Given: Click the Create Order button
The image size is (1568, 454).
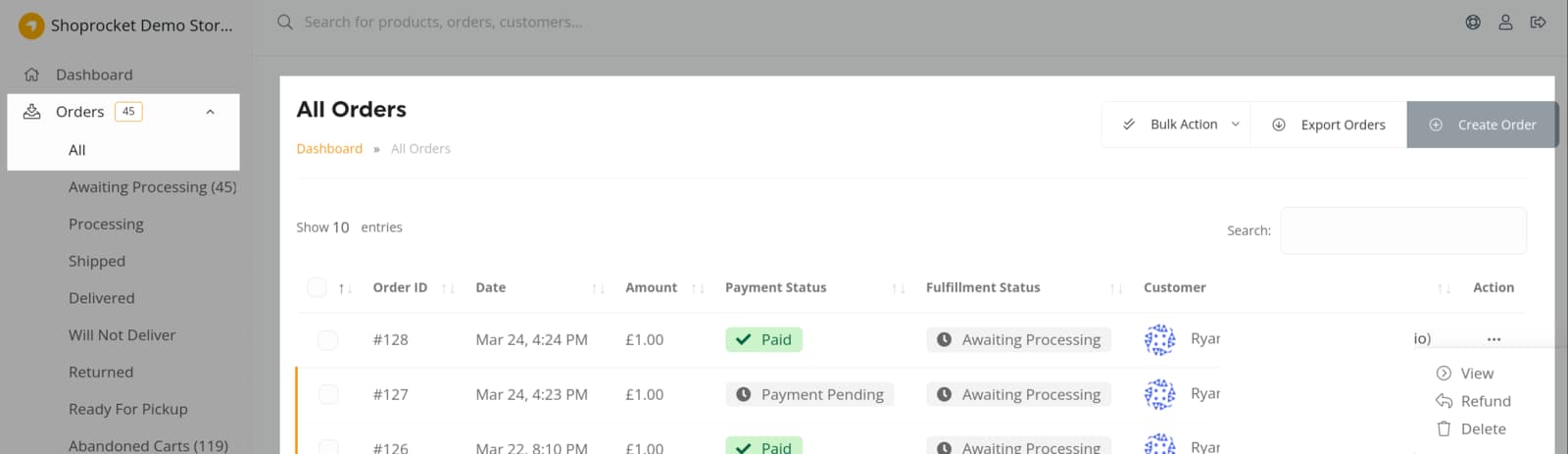Looking at the screenshot, I should pos(1483,125).
